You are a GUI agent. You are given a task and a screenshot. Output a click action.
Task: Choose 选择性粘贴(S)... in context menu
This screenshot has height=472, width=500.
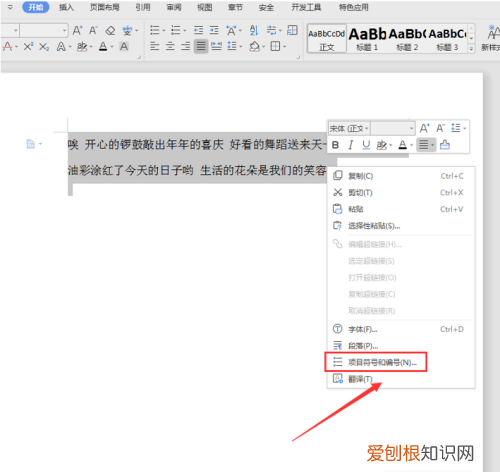pos(401,226)
